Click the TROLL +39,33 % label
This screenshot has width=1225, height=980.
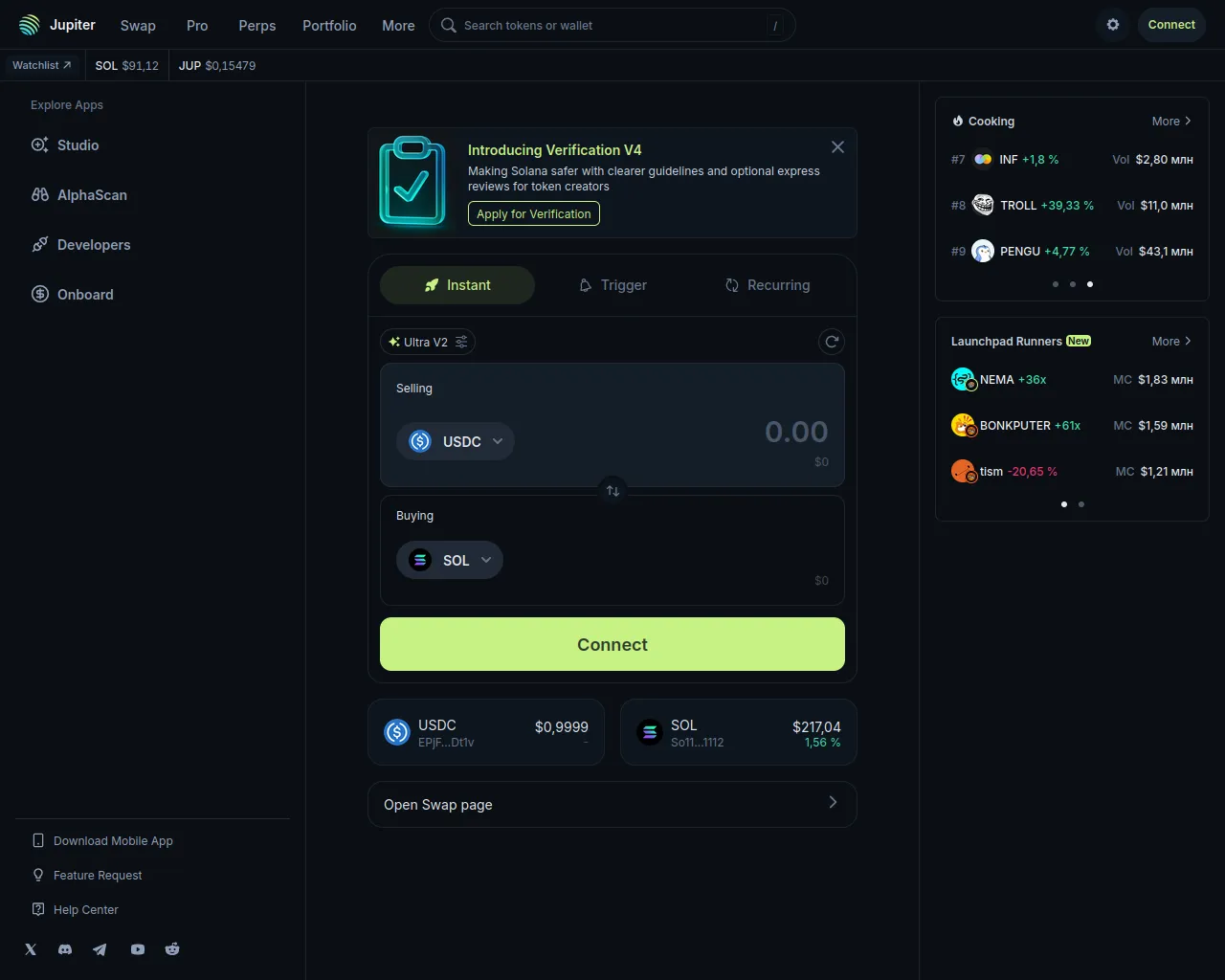click(x=1047, y=206)
